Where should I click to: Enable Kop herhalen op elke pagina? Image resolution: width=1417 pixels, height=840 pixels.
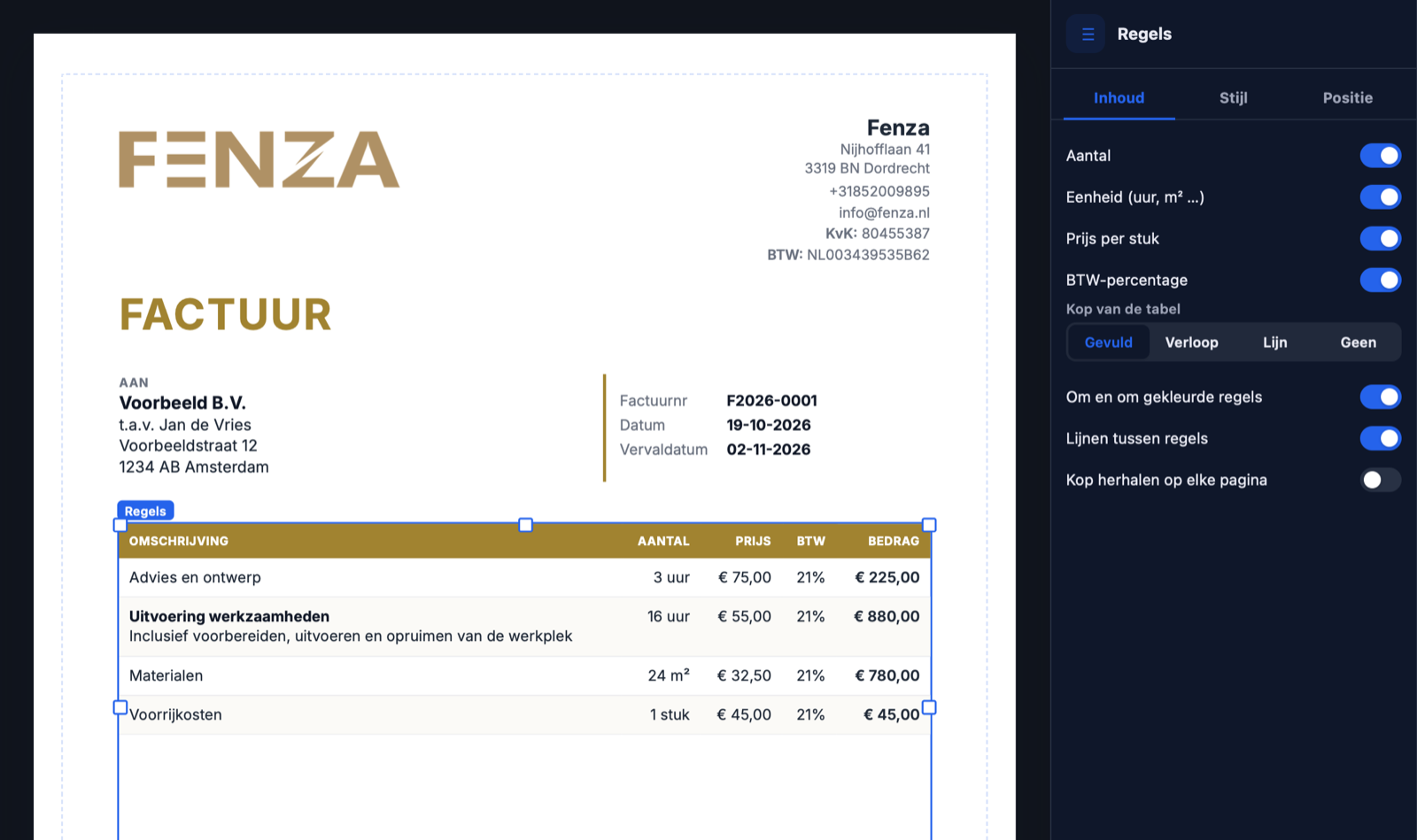coord(1381,480)
